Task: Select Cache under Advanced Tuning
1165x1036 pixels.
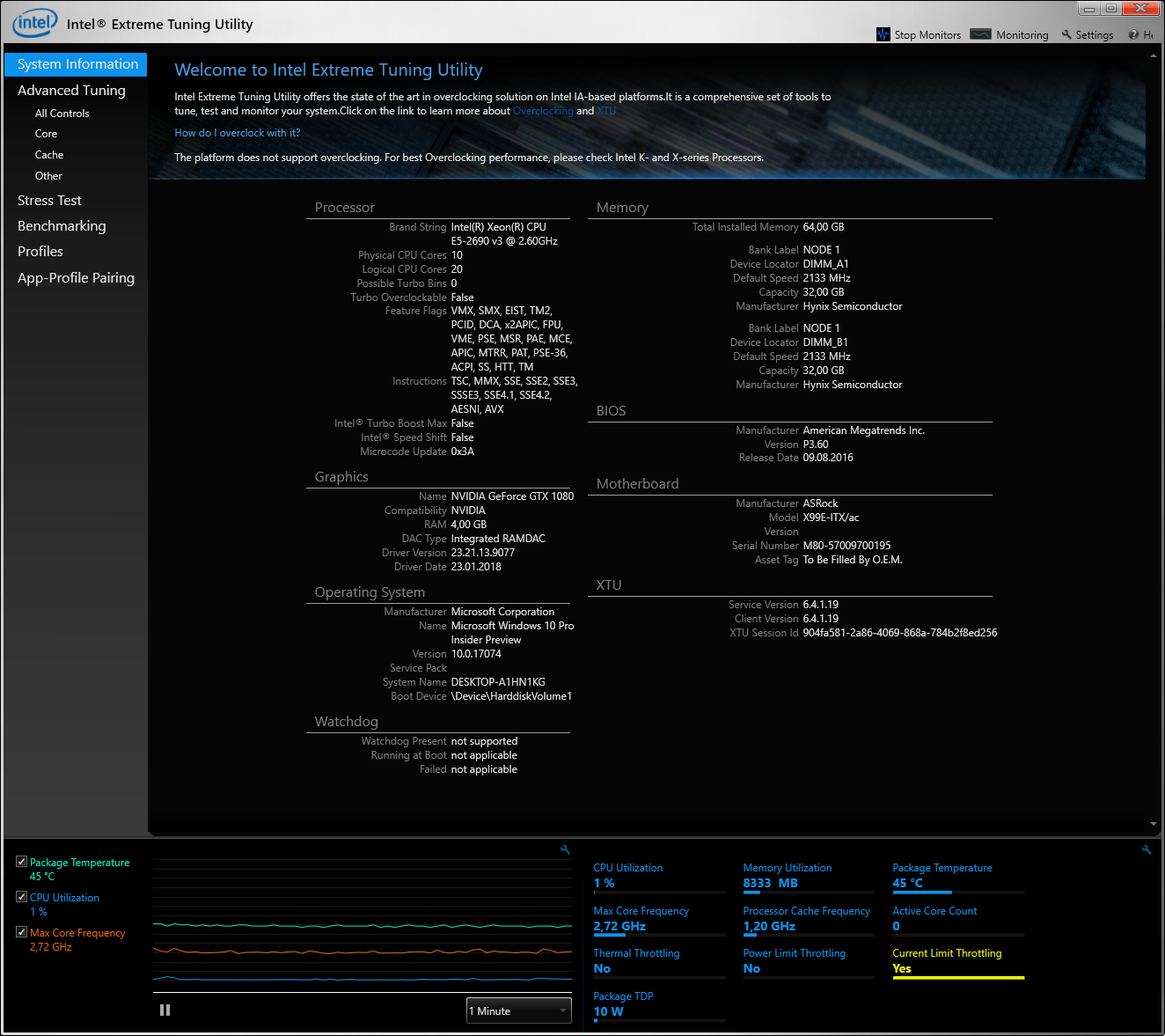Action: (49, 155)
